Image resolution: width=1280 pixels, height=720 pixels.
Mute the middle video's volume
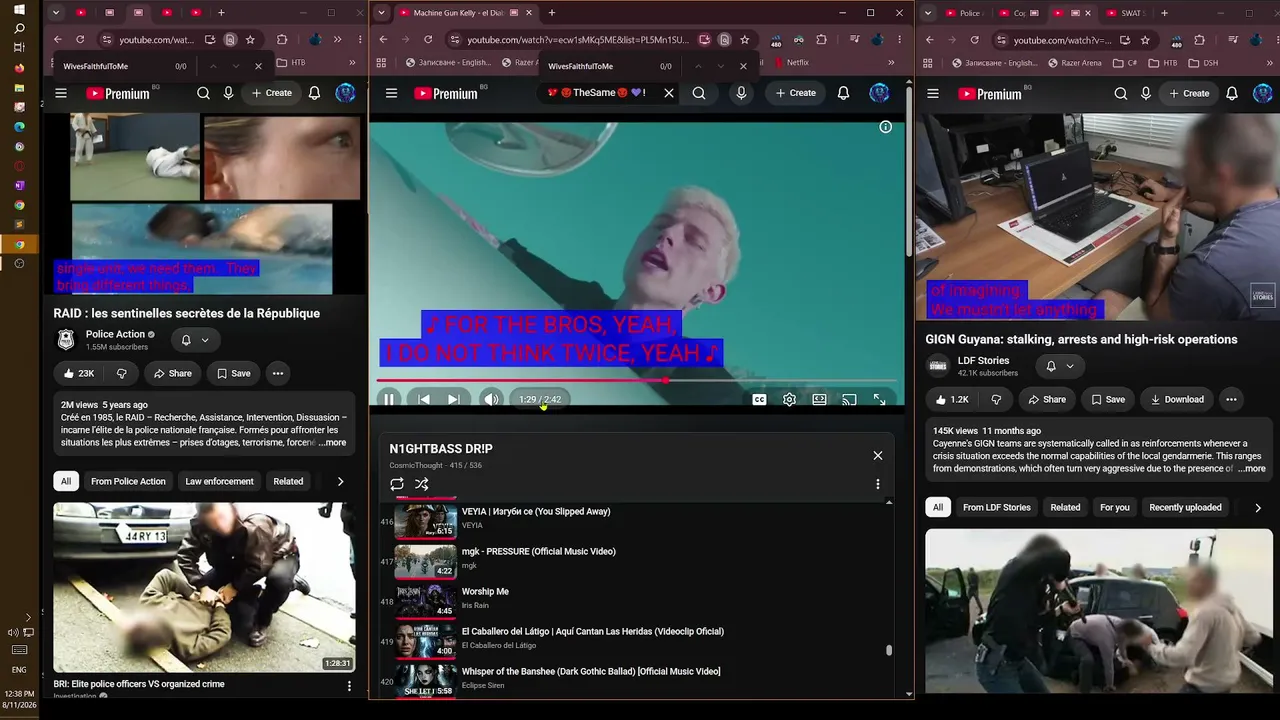491,399
